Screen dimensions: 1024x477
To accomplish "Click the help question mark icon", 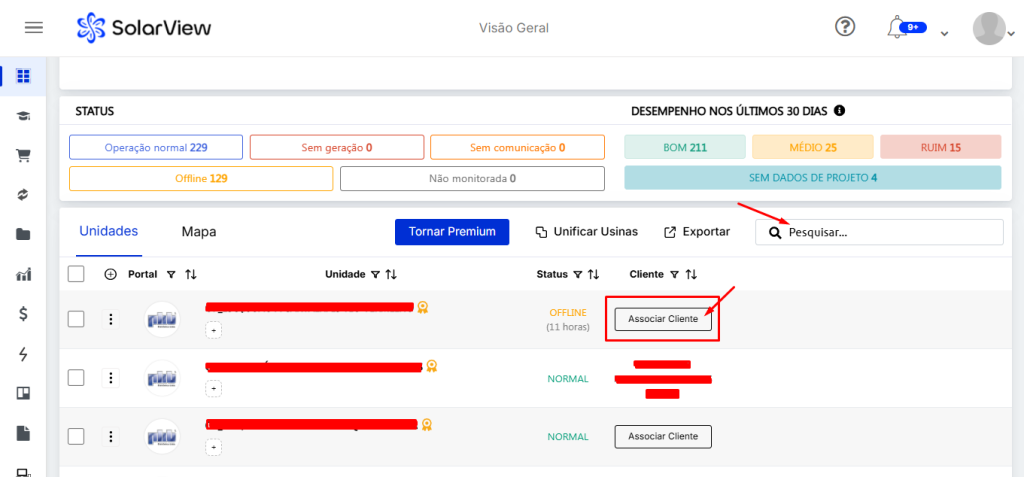I will (x=845, y=27).
